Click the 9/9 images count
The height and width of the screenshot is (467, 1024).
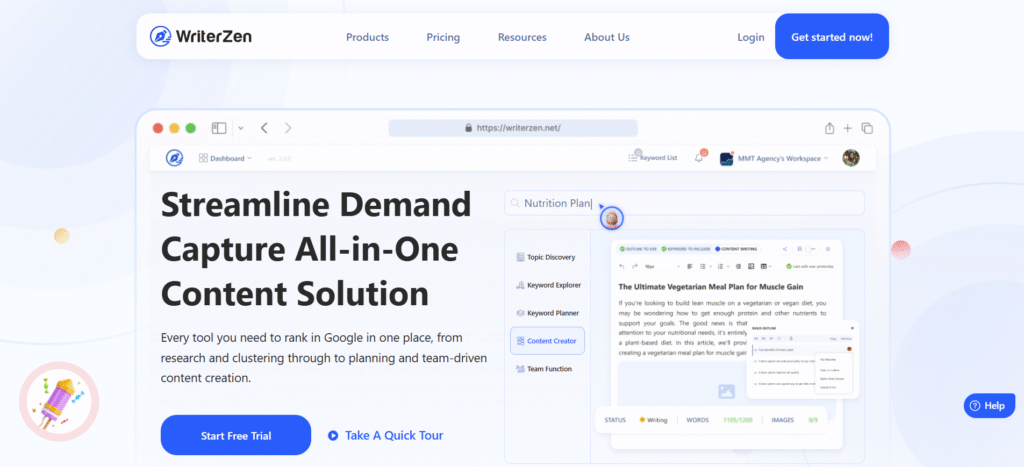813,420
